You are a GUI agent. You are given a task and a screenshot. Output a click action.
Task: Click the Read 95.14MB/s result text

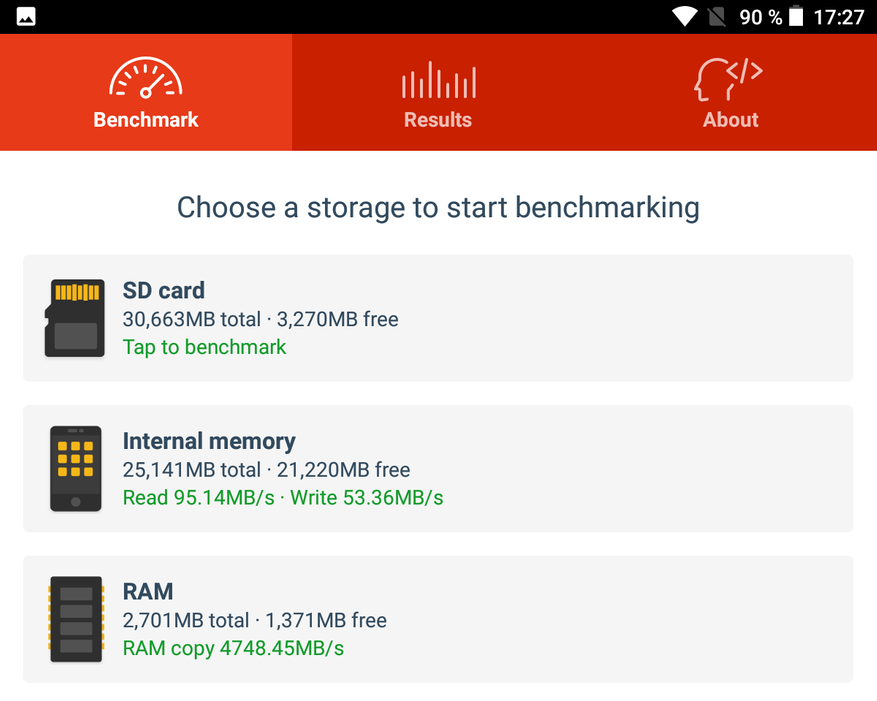[x=199, y=497]
